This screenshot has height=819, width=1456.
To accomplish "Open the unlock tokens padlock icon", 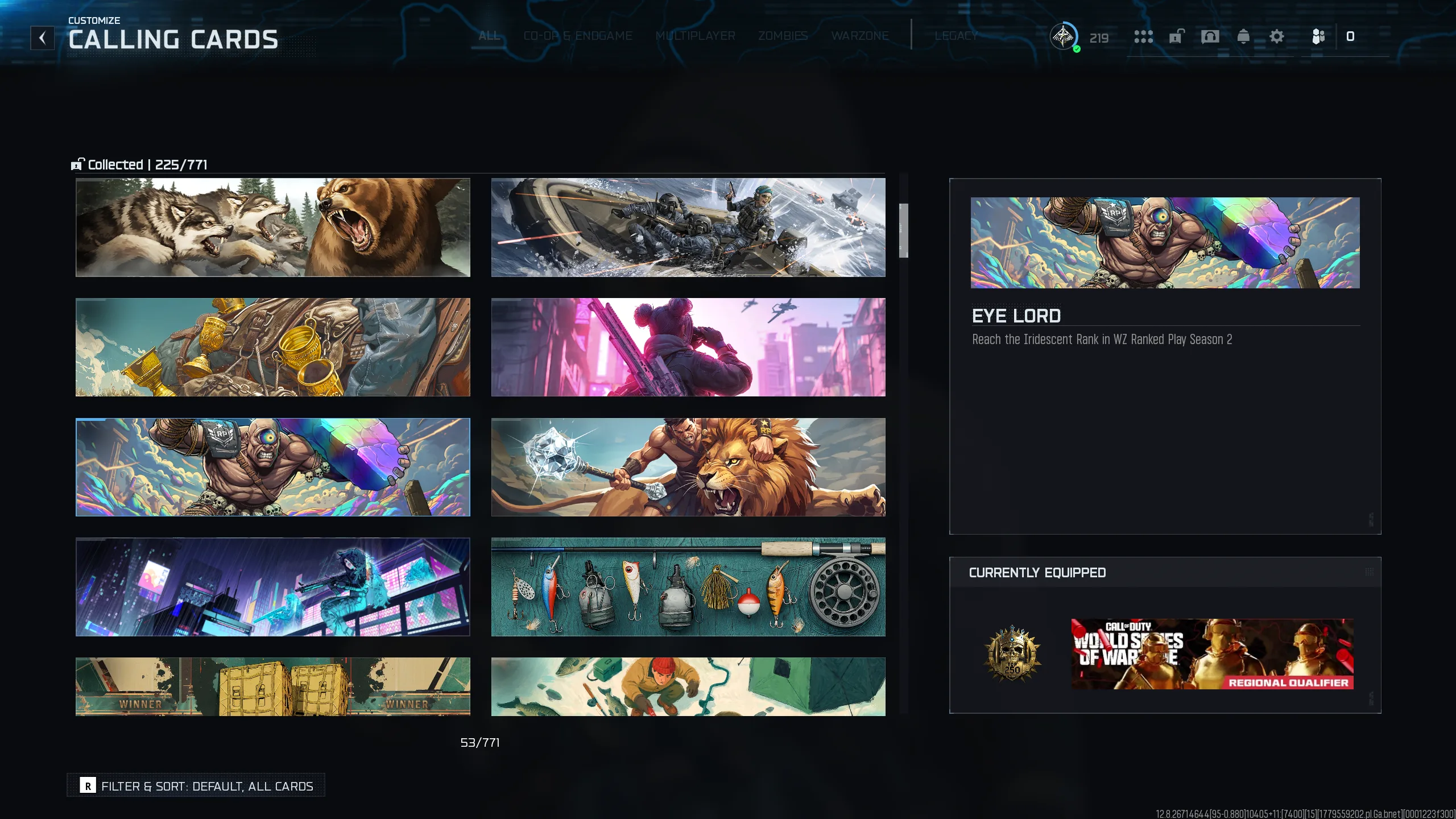I will (1176, 37).
